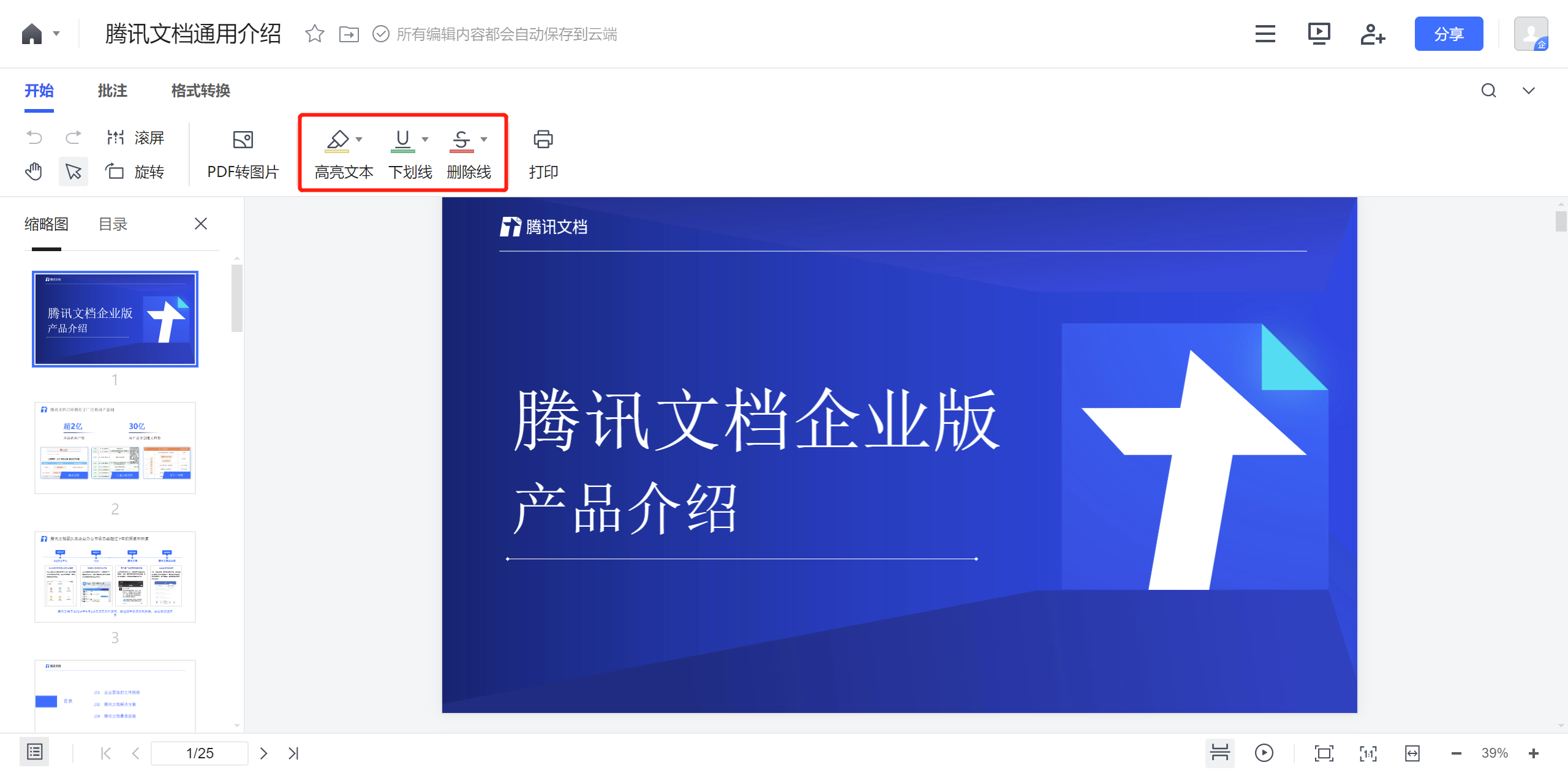Start presentation mode from top bar

[1319, 34]
